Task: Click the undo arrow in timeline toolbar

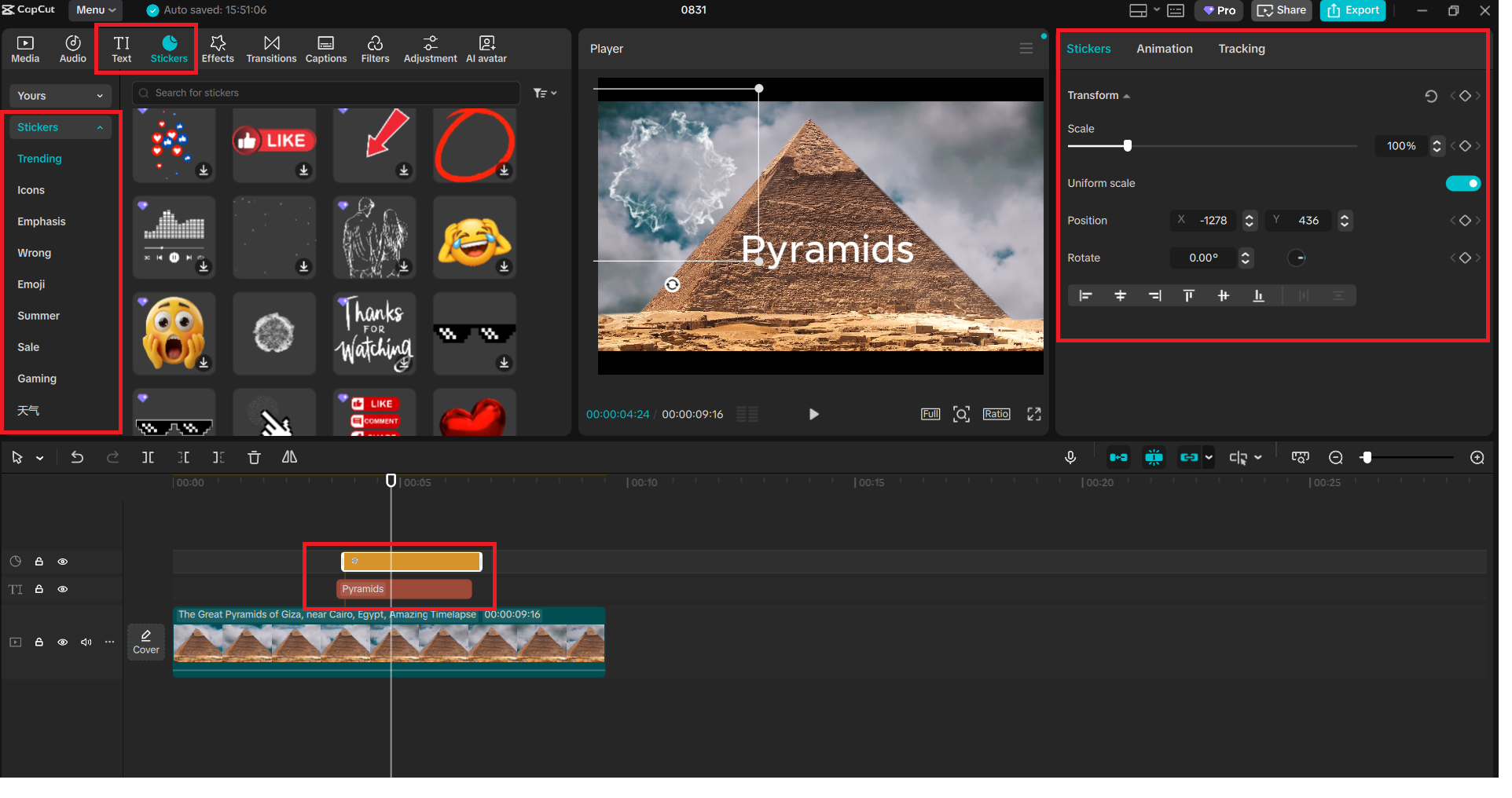Action: pyautogui.click(x=77, y=458)
